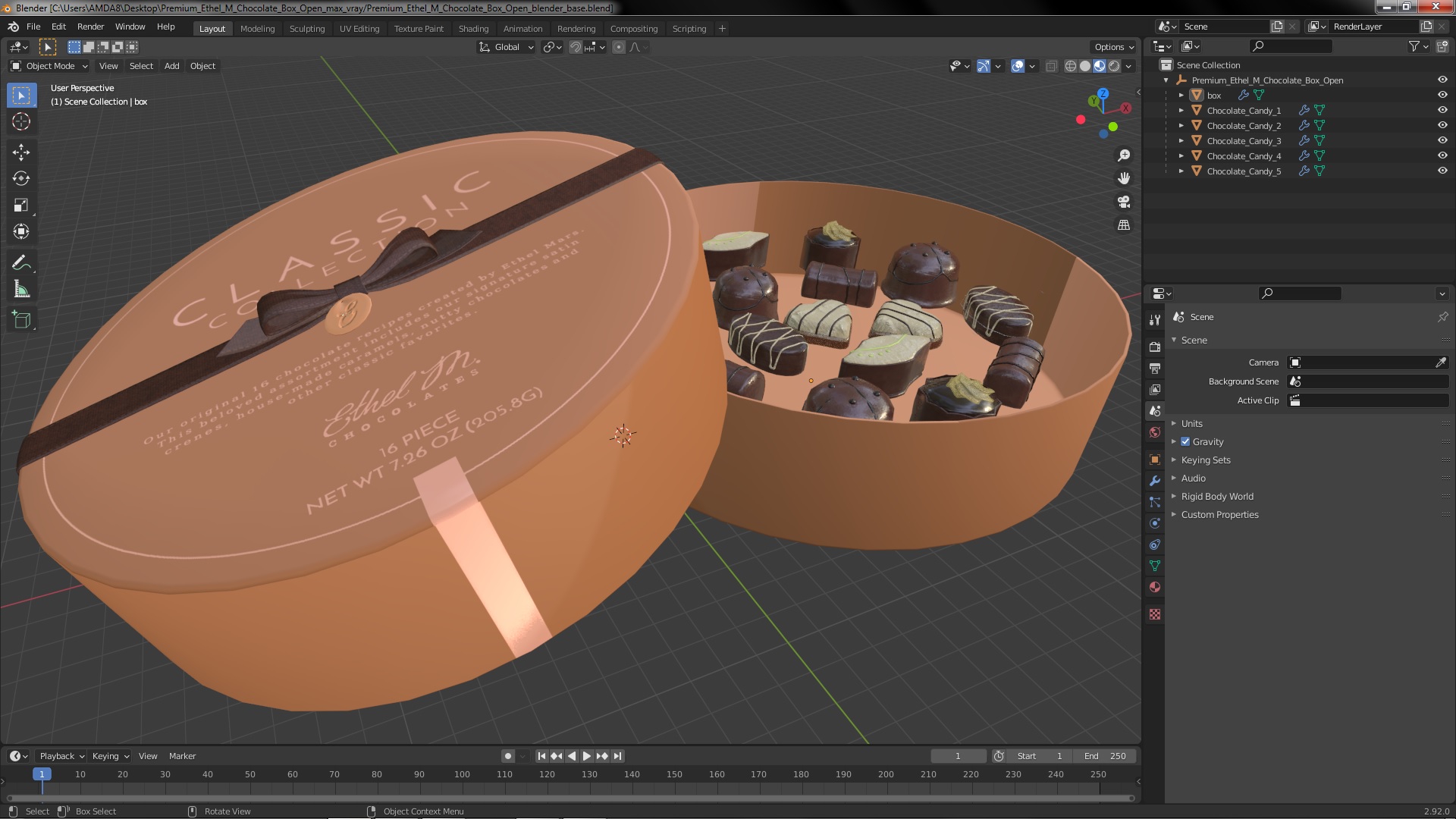Open the Object Constraint properties tab
This screenshot has height=819, width=1456.
1155,544
